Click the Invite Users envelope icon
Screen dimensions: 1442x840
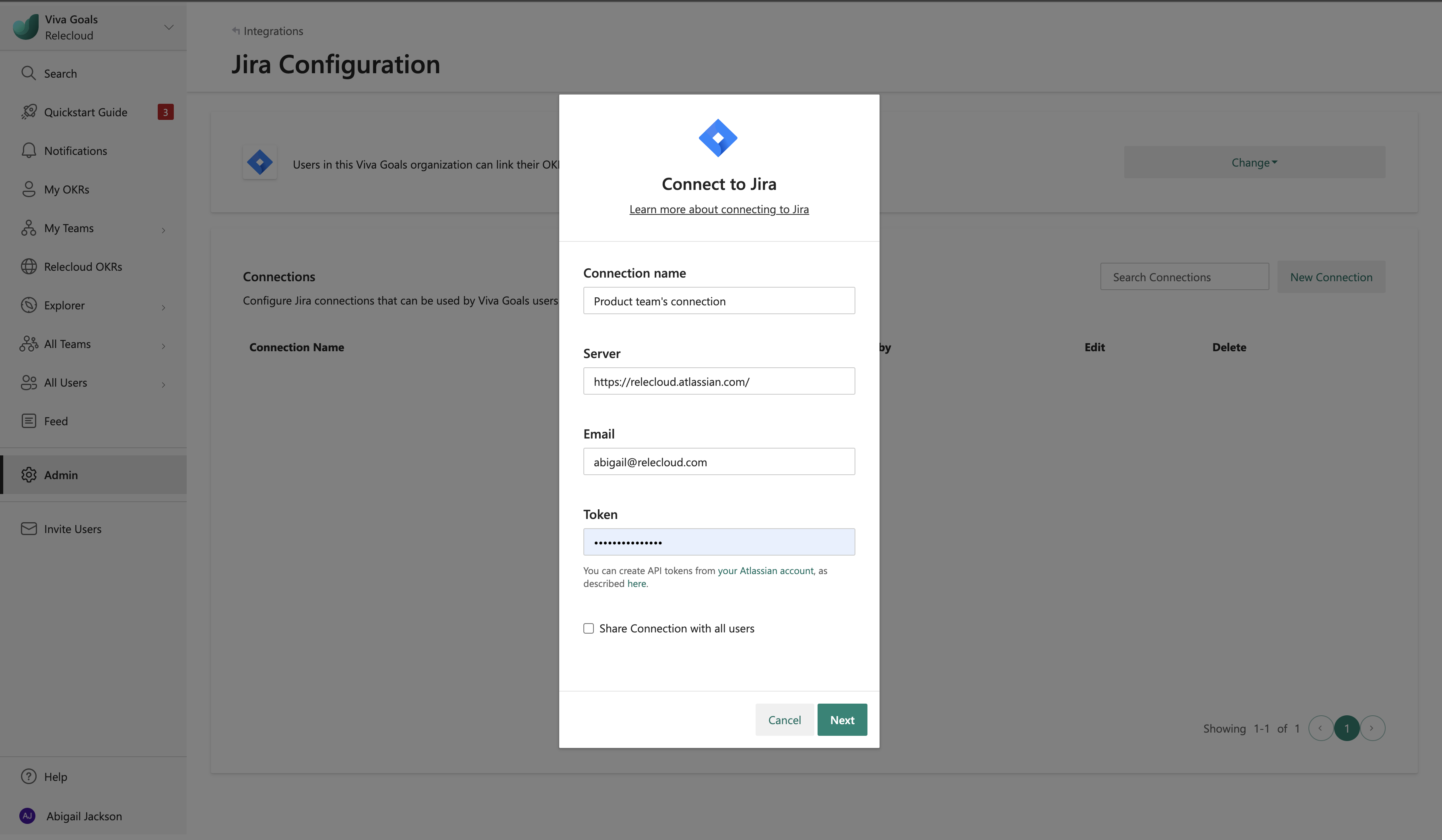coord(29,529)
